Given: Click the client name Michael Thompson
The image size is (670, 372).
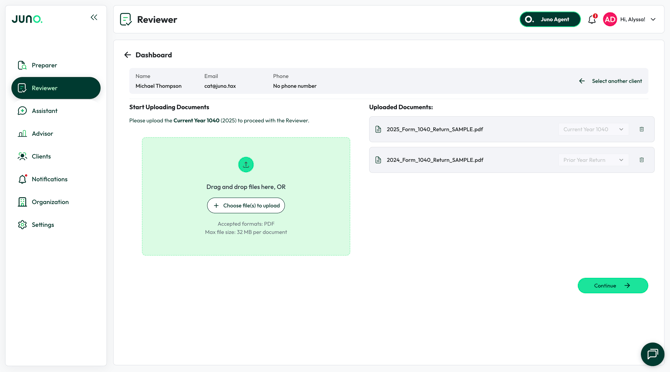Looking at the screenshot, I should tap(159, 86).
